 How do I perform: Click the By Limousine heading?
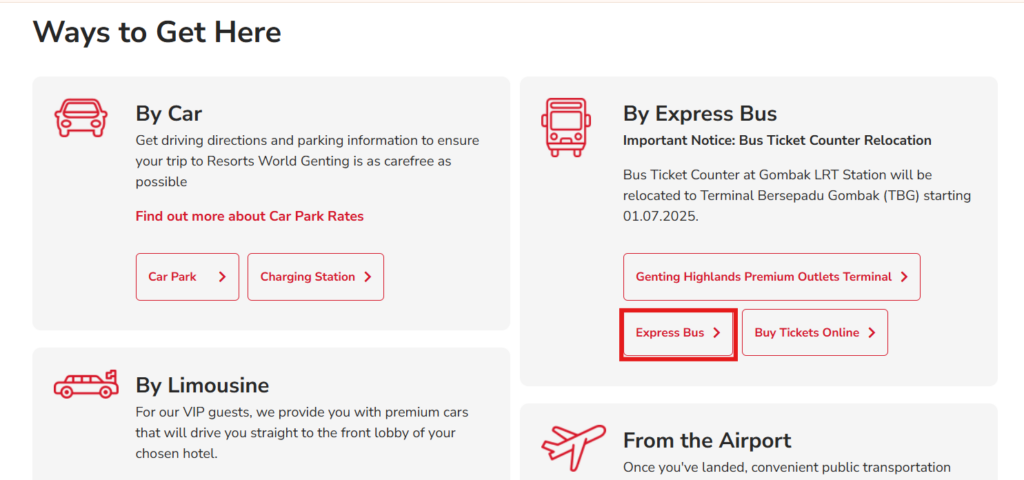[x=202, y=385]
